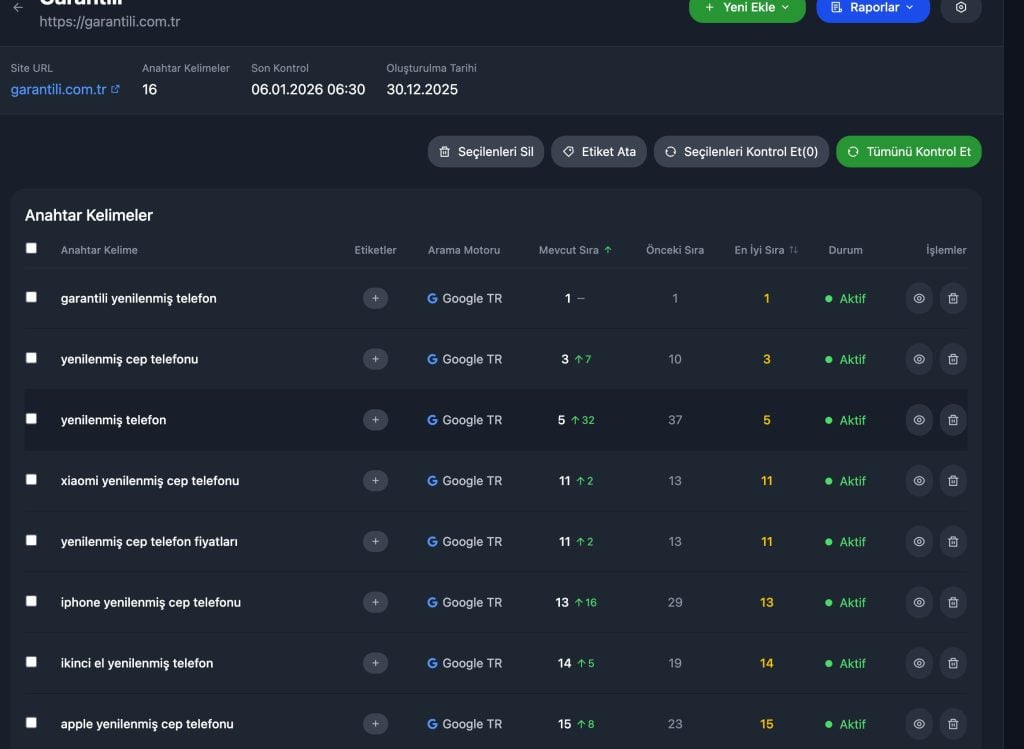Delete the 'apple yenilenmiş cep telefonu' keyword
This screenshot has height=749, width=1024.
click(x=953, y=724)
